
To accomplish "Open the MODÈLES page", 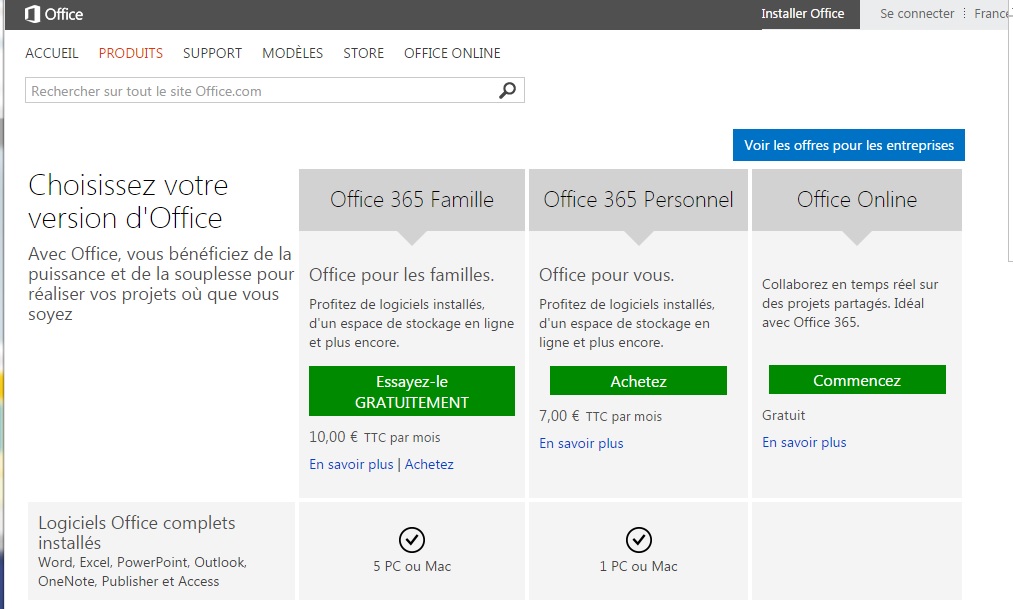I will 293,53.
